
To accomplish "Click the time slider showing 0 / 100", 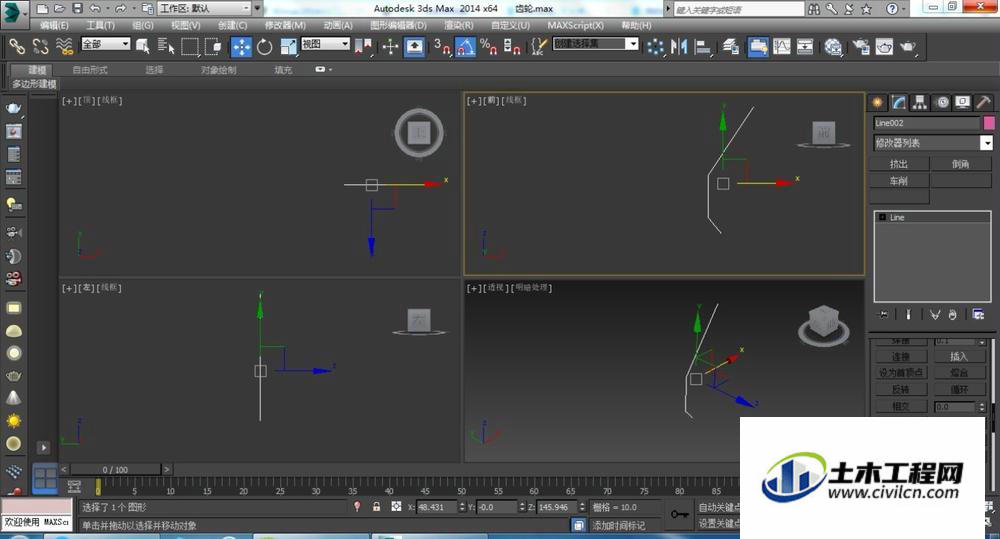I will point(115,469).
